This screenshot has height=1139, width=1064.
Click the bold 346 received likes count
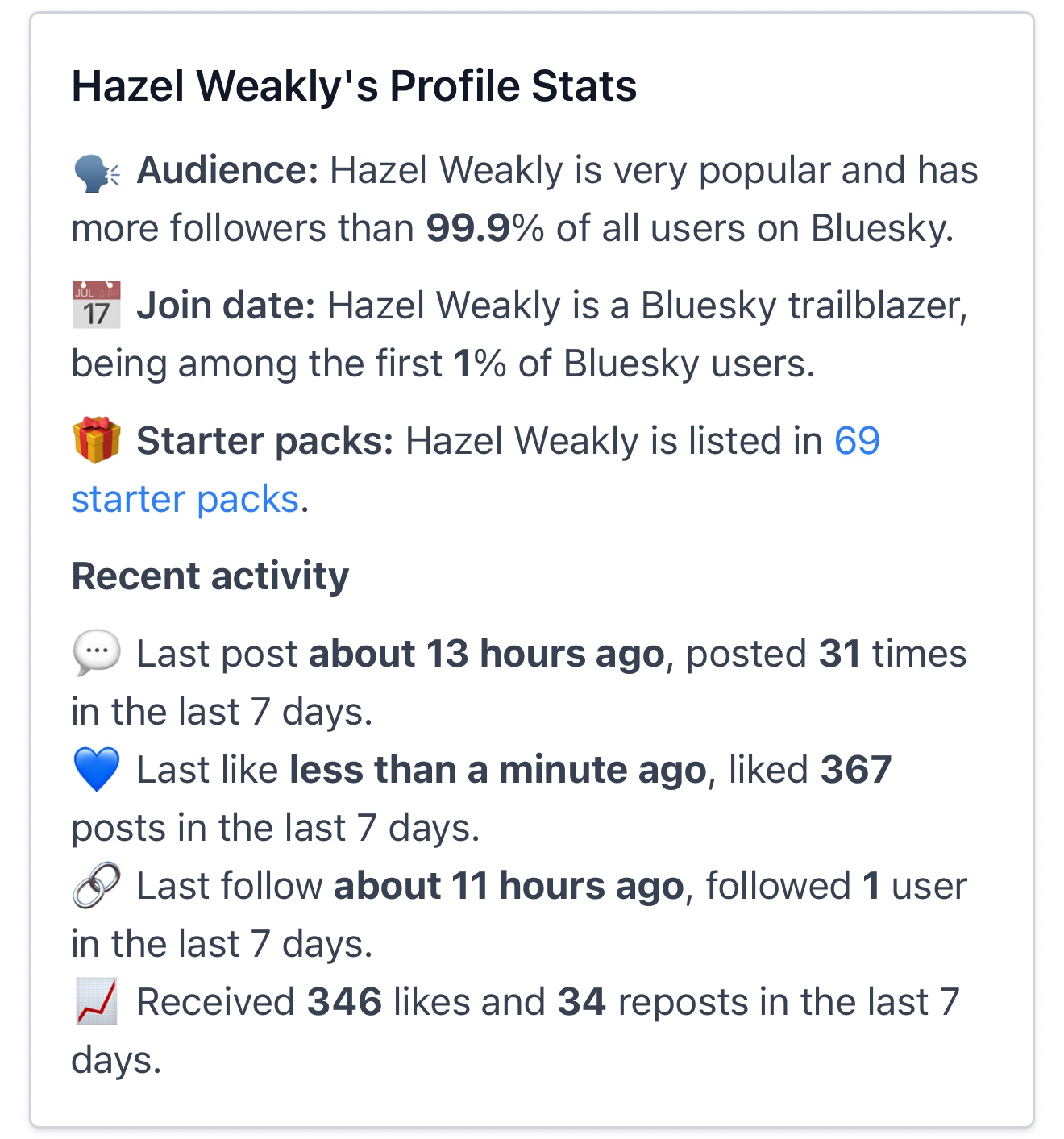point(344,1002)
